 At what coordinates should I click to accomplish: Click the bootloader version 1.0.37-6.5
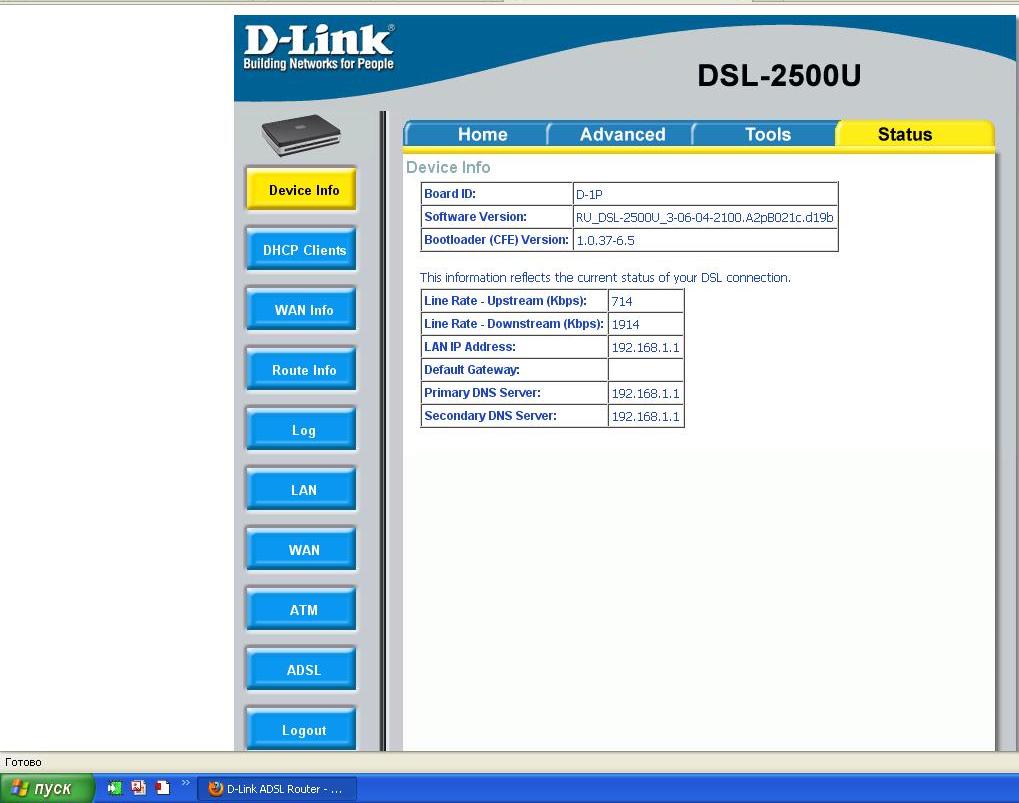coord(605,240)
